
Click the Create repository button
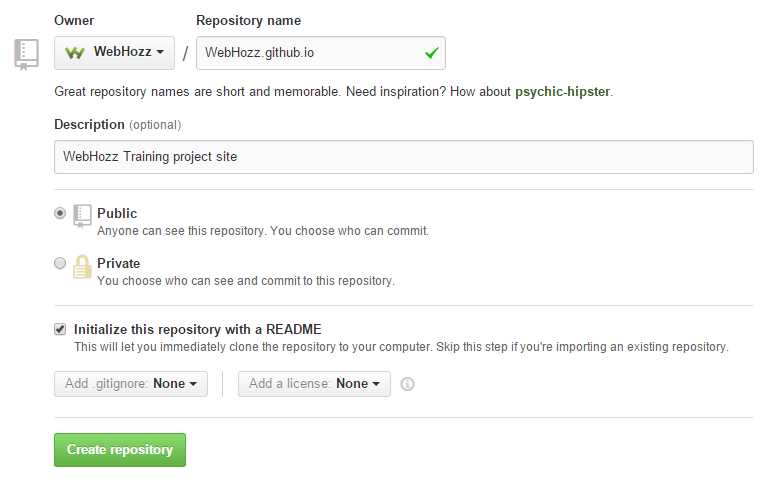click(120, 450)
